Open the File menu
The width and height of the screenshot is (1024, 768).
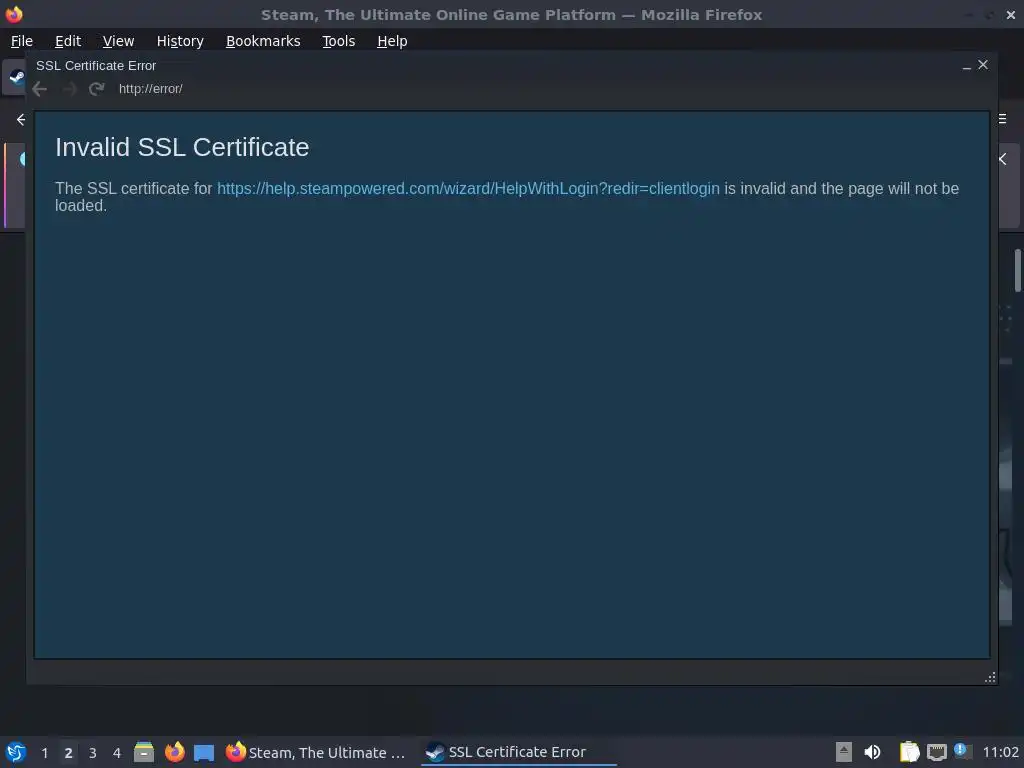(22, 41)
